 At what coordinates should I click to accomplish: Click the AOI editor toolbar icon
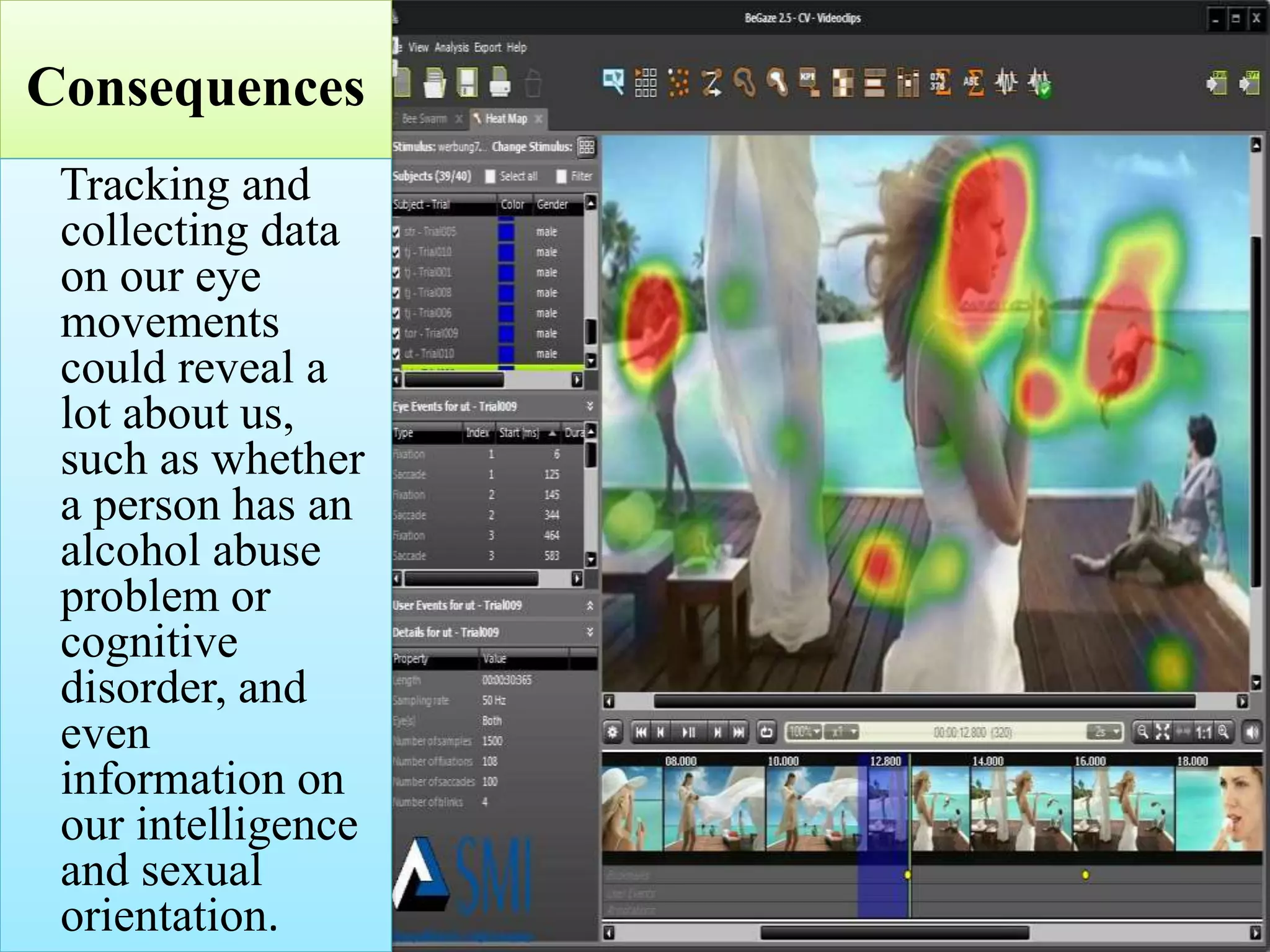tap(613, 82)
